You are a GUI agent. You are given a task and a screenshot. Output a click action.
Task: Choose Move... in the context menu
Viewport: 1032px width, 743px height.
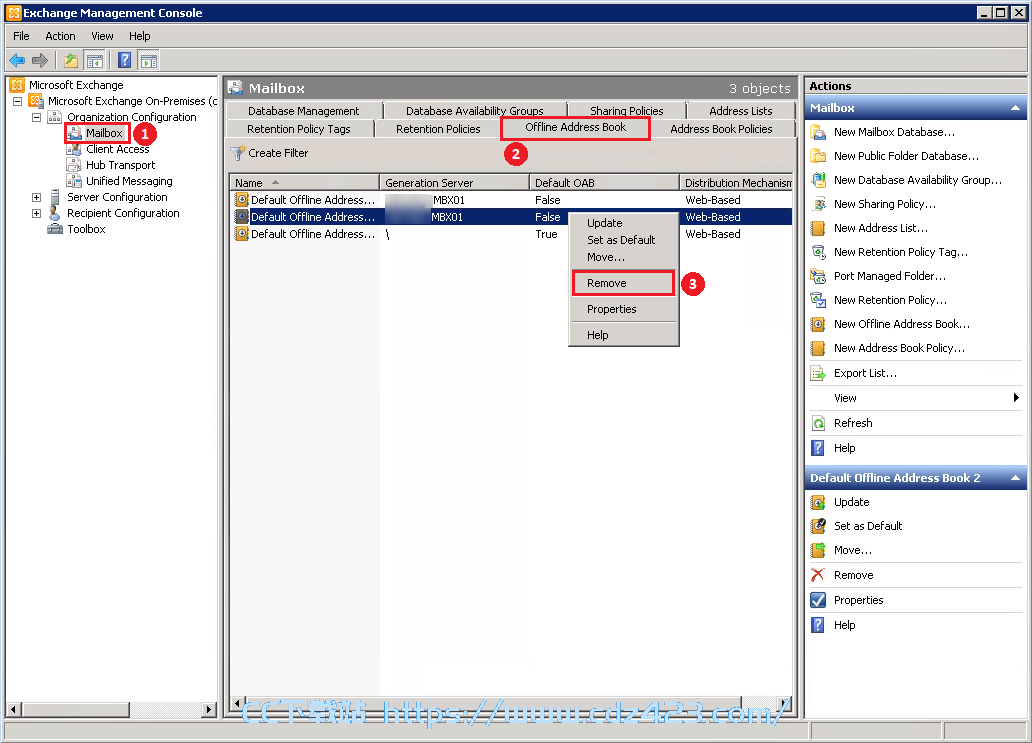623,257
